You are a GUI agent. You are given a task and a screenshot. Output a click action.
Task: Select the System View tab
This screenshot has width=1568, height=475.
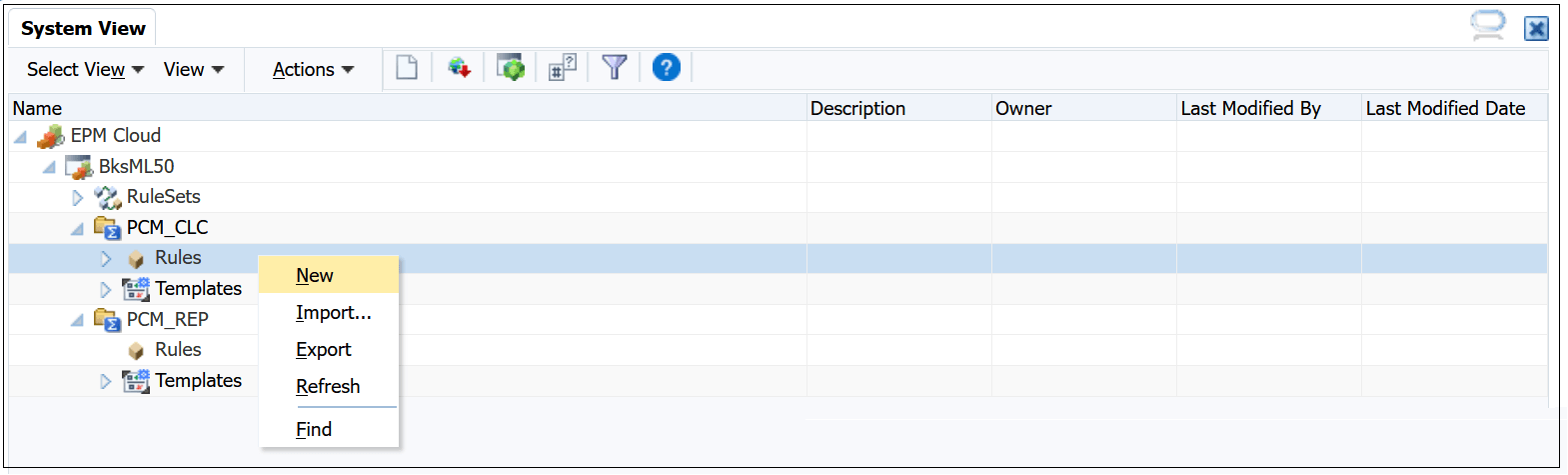83,28
